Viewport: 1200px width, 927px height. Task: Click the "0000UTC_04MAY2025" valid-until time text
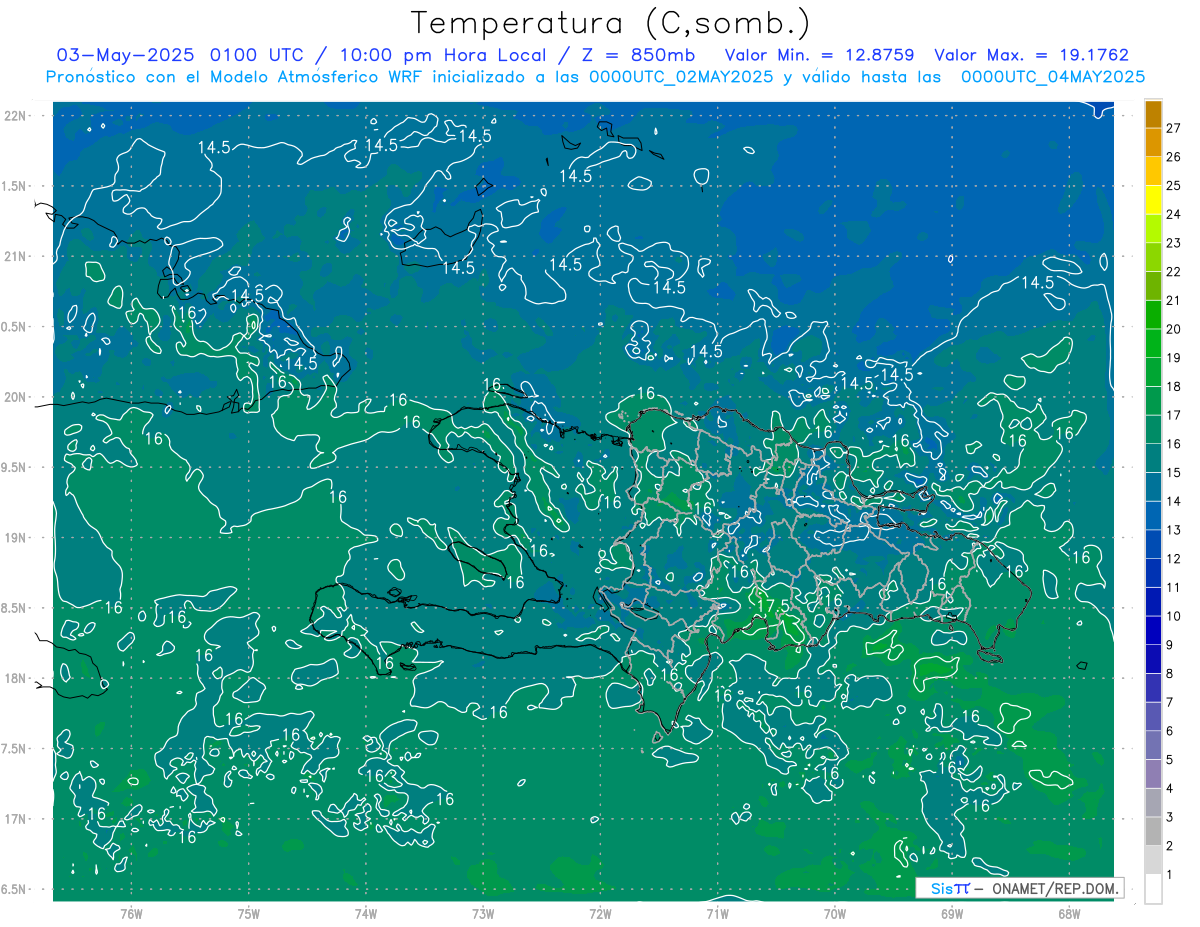(x=1052, y=77)
